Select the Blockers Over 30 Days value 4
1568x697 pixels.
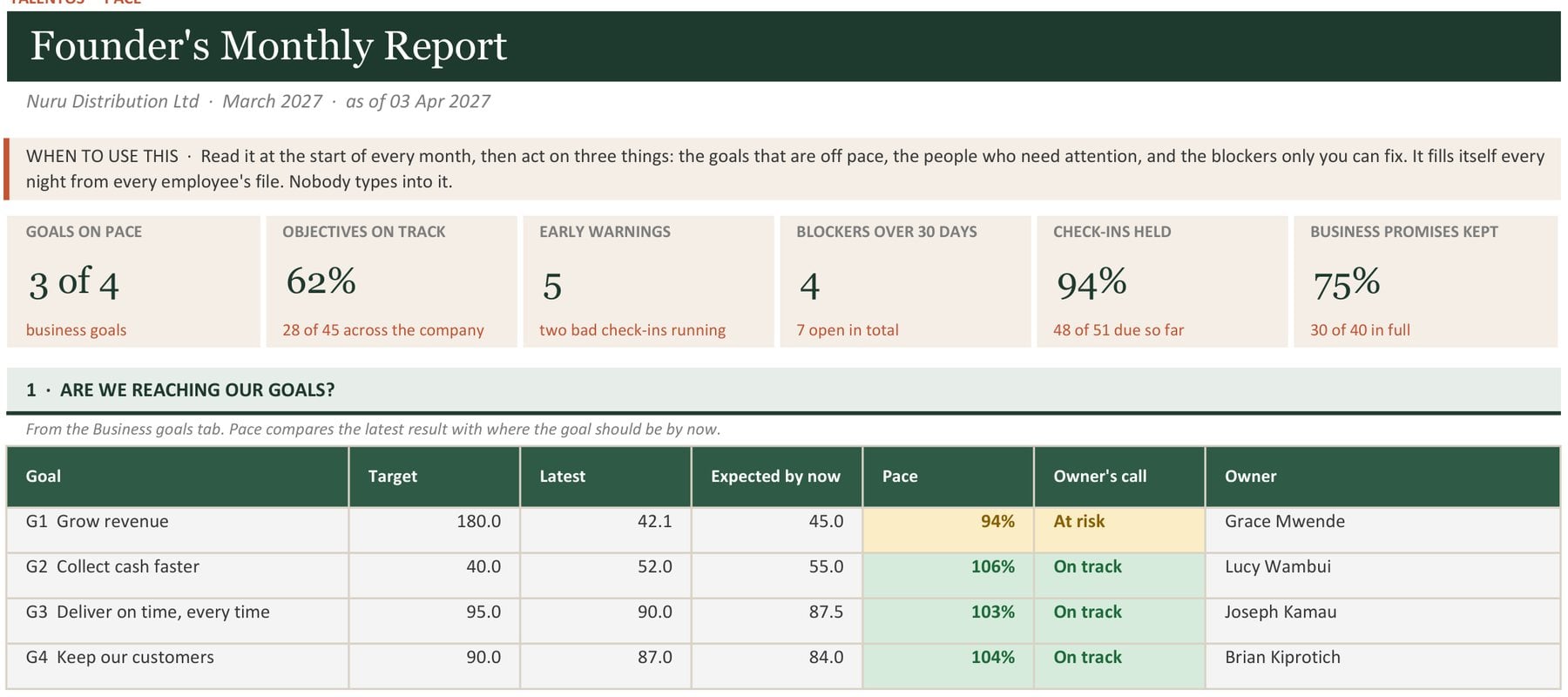(x=809, y=287)
